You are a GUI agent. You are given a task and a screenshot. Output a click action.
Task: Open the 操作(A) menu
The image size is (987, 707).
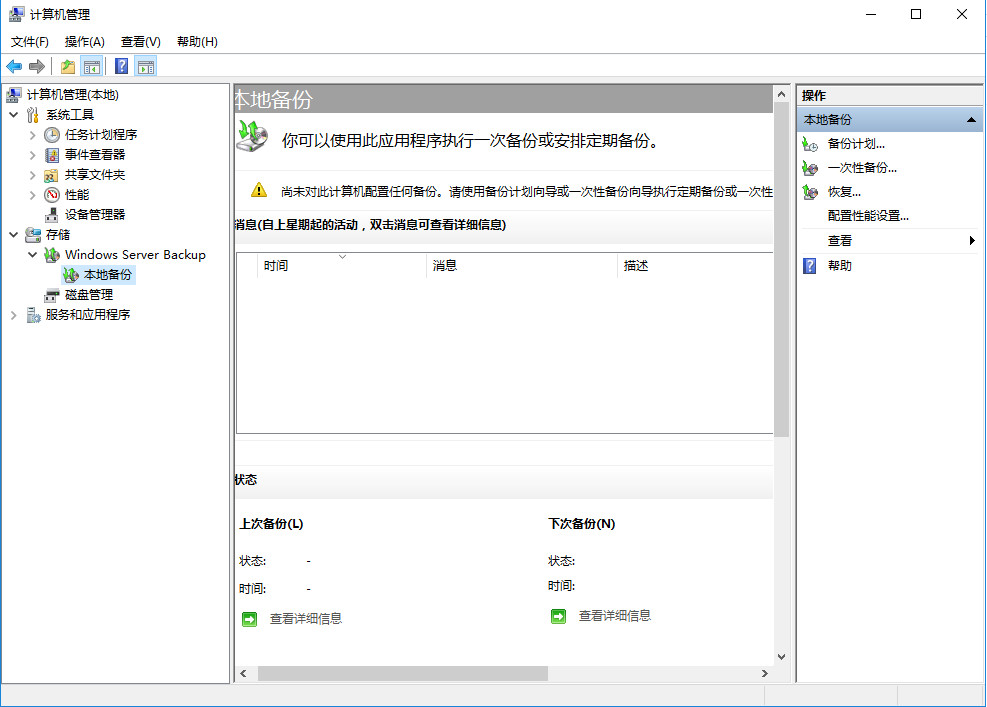coord(84,41)
